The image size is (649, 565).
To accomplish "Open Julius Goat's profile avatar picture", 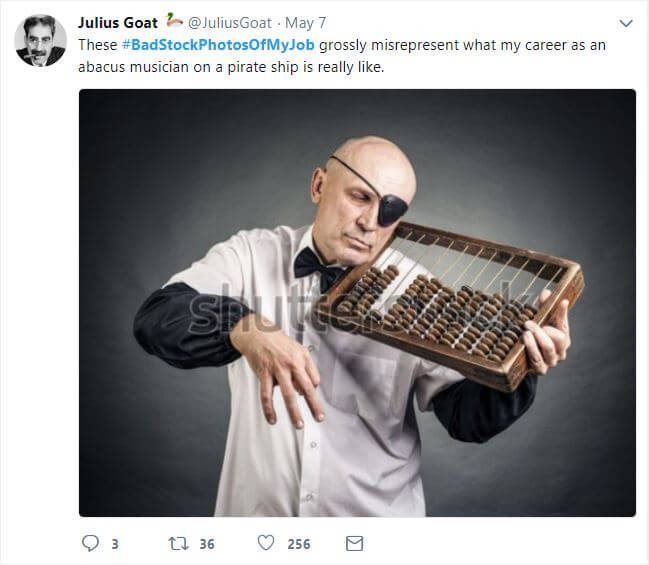I will pos(41,41).
